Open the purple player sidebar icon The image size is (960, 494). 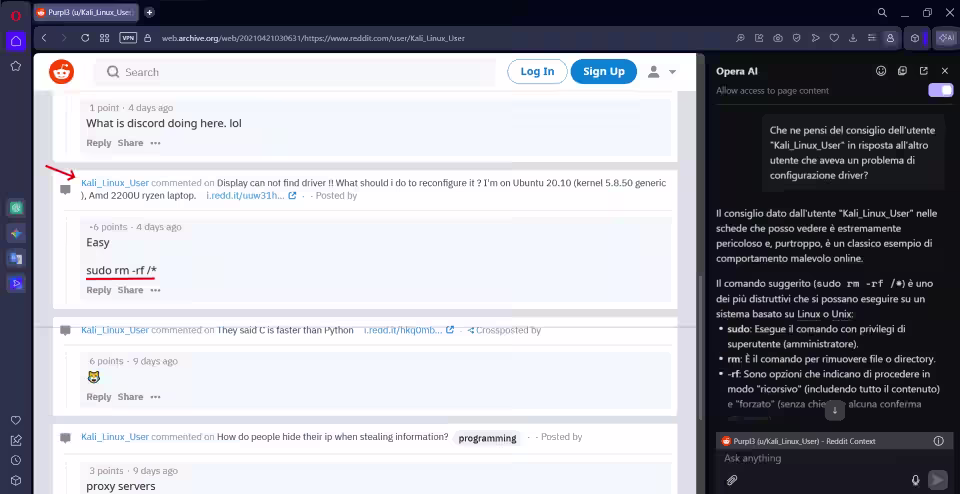[16, 283]
